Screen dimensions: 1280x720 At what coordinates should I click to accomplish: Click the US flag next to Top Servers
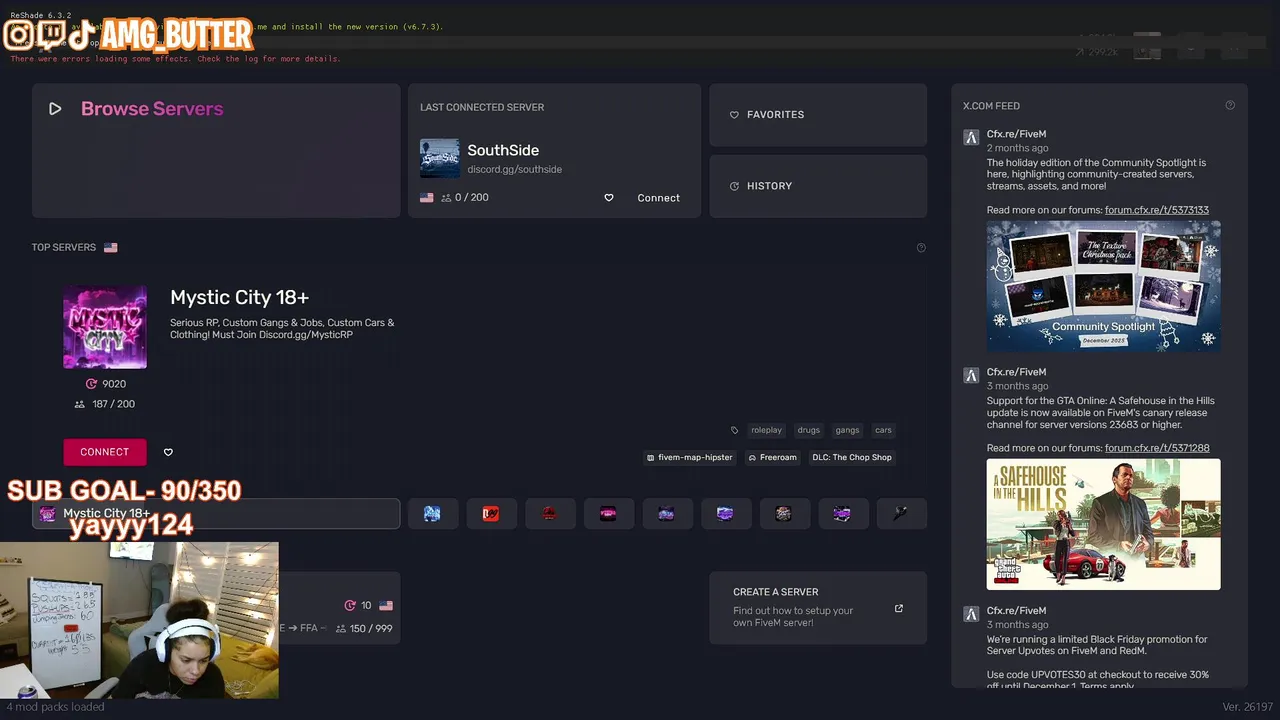tap(111, 247)
